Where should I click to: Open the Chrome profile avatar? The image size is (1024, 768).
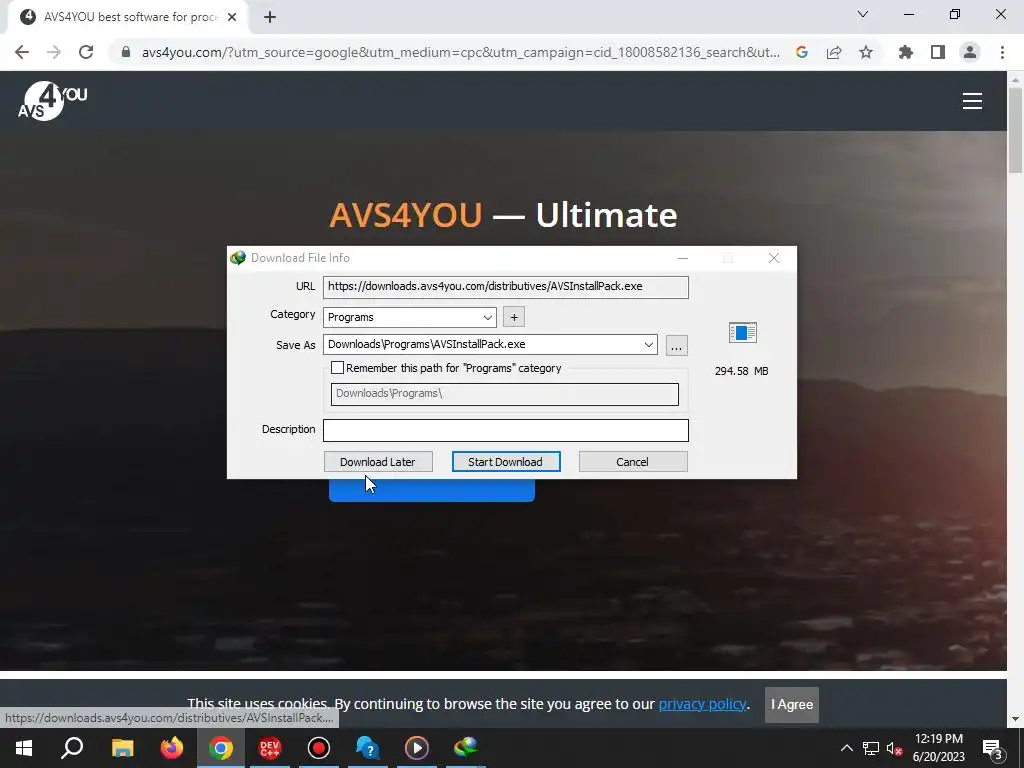point(970,52)
